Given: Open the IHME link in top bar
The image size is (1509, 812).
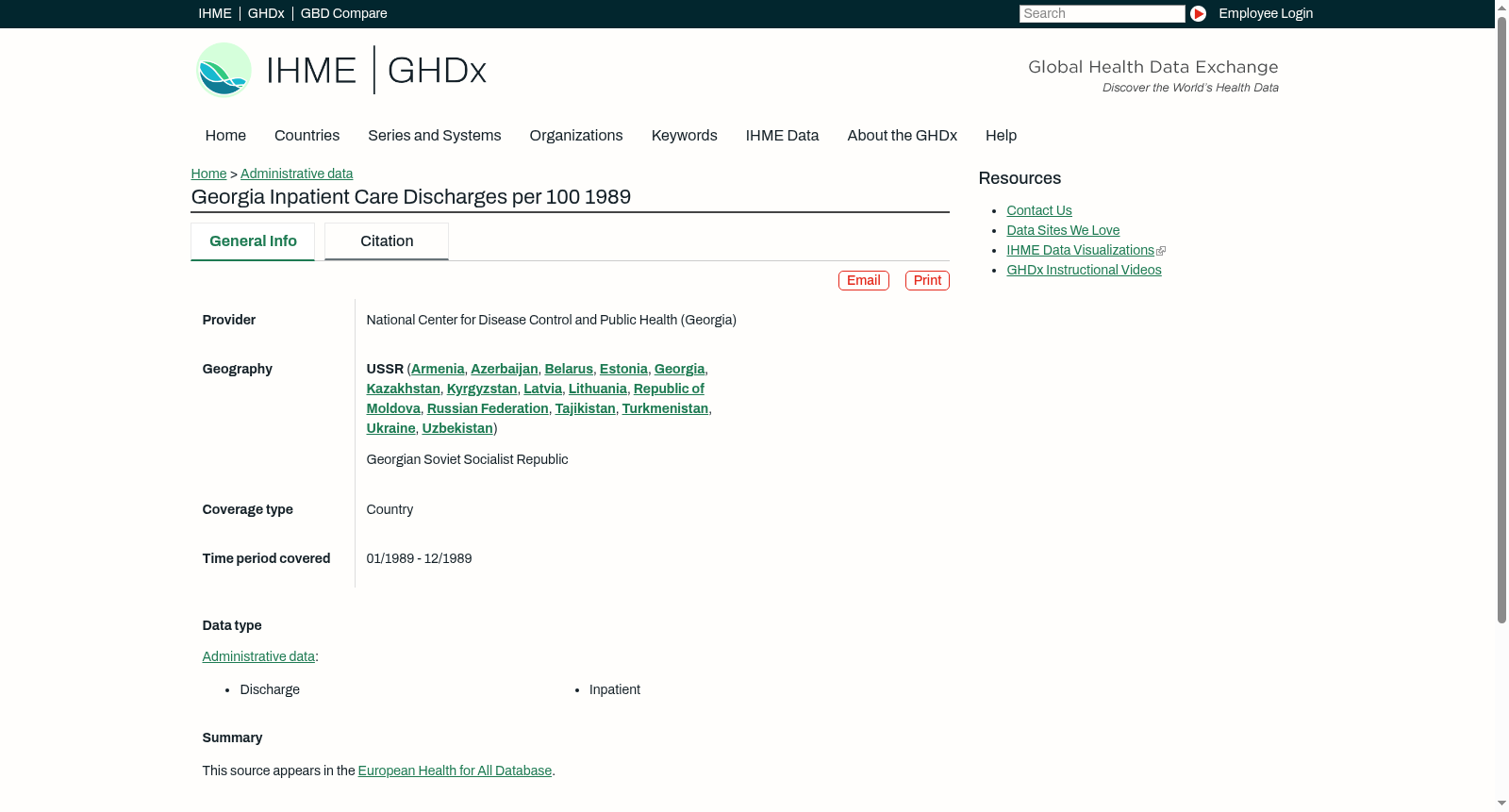Looking at the screenshot, I should tap(215, 13).
